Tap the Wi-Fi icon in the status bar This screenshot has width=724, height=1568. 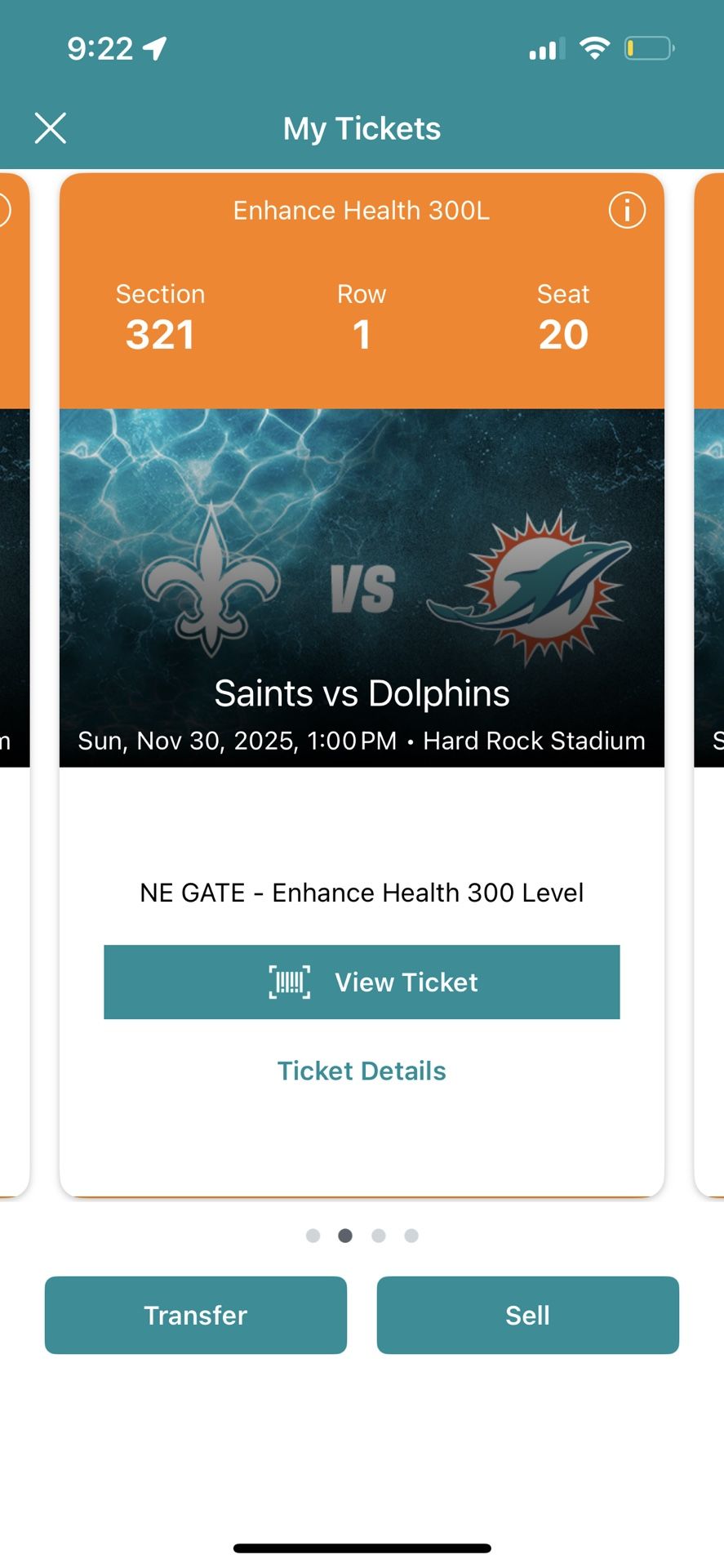point(595,49)
